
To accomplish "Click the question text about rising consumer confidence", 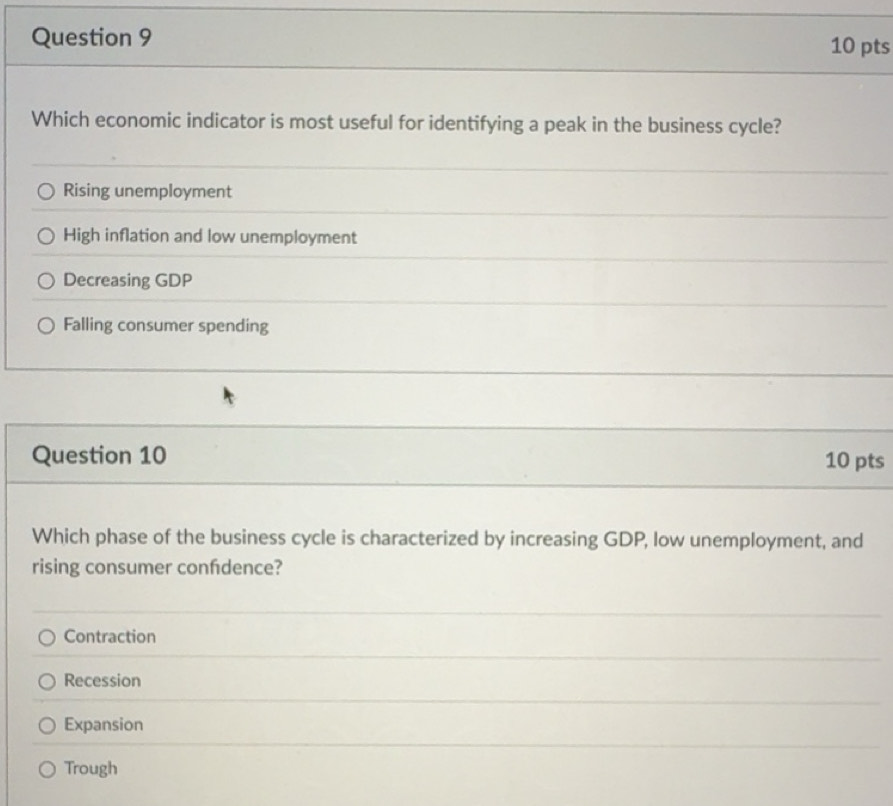I will pyautogui.click(x=448, y=553).
